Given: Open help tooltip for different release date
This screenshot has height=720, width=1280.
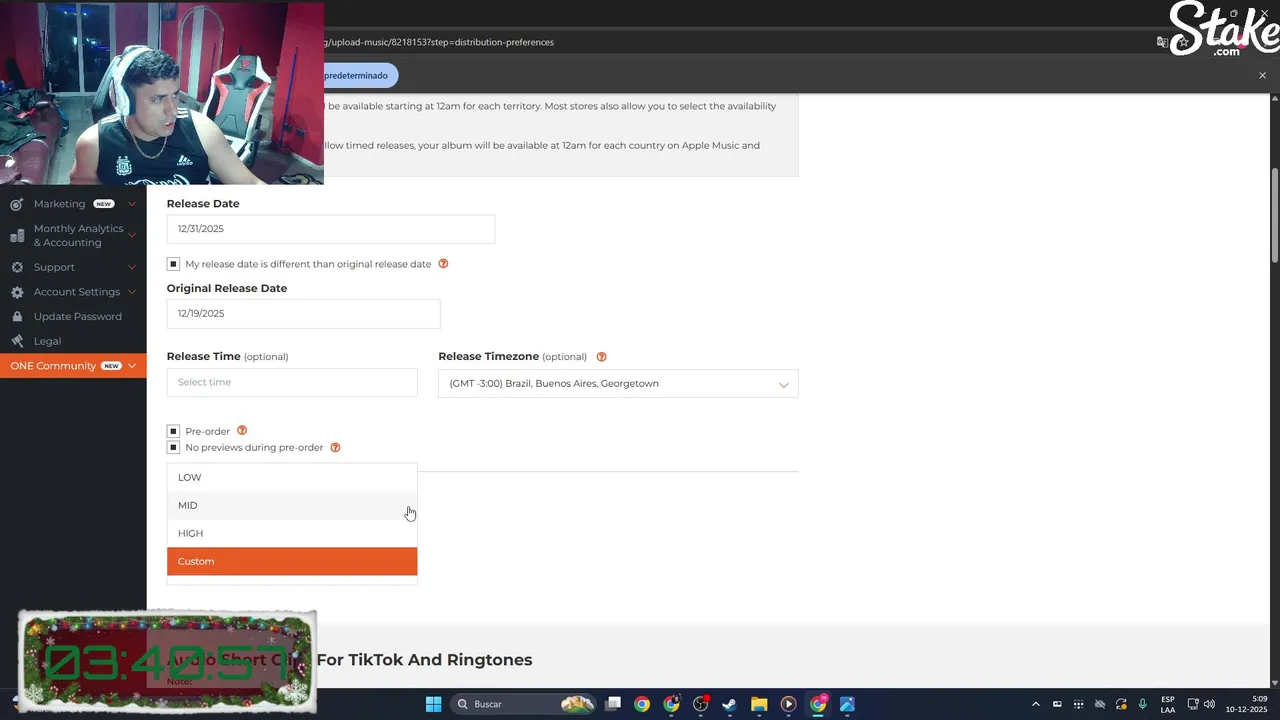Looking at the screenshot, I should coord(443,264).
